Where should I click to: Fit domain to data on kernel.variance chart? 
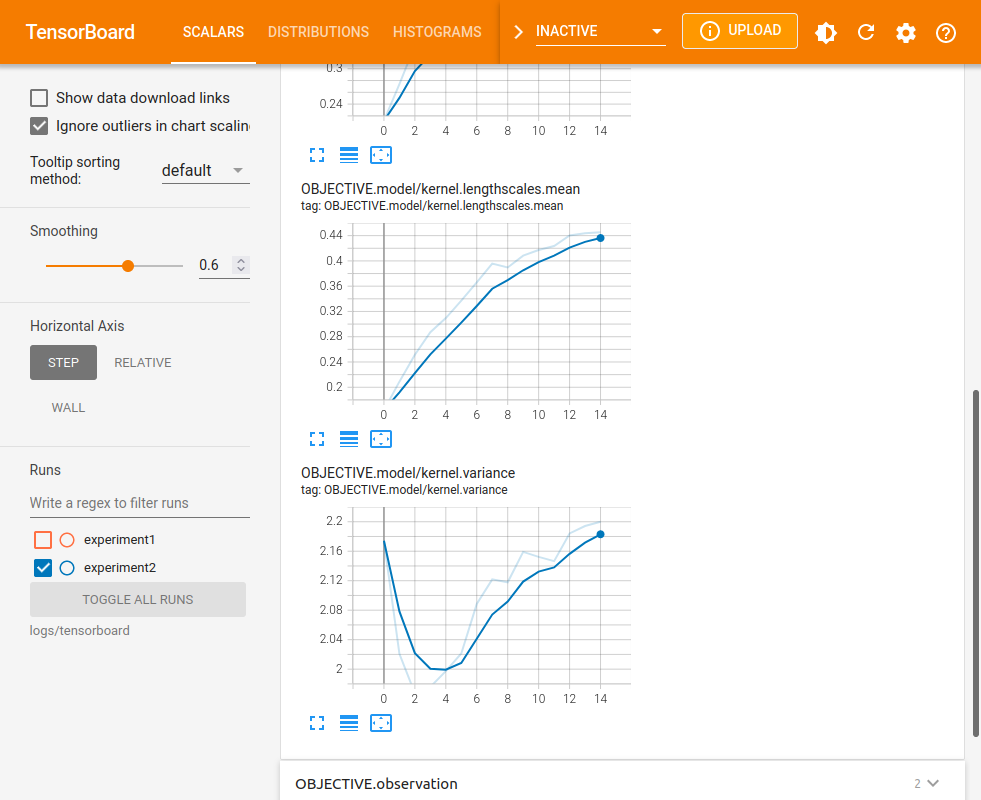click(381, 723)
